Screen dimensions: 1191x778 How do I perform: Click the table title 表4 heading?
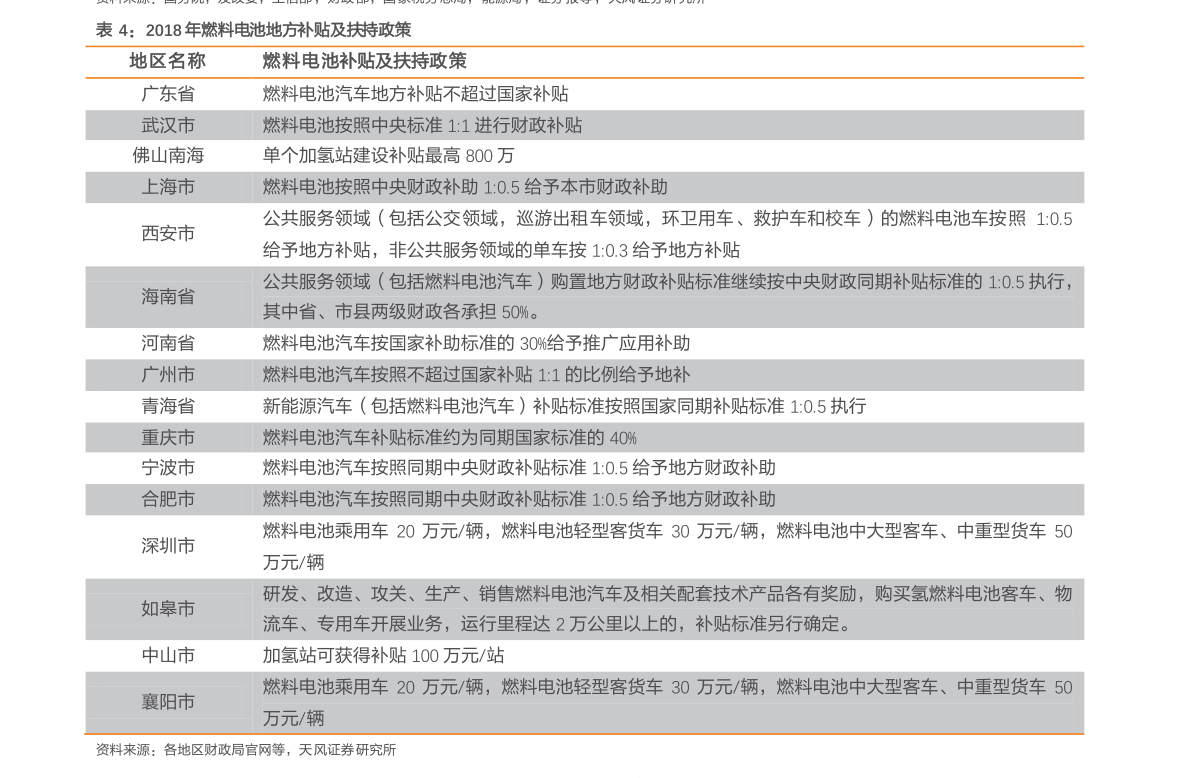point(253,30)
